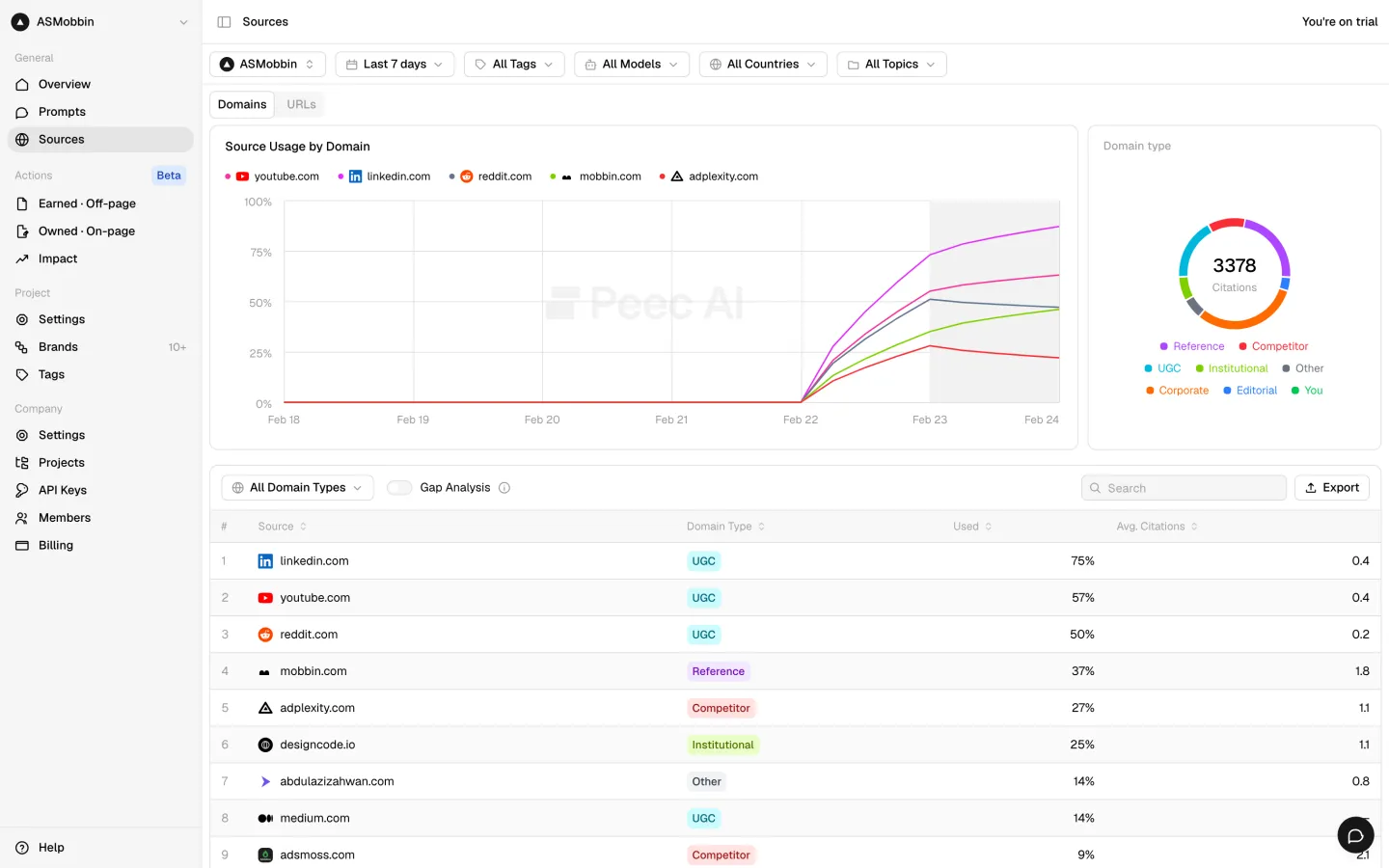This screenshot has height=868, width=1389.
Task: Click the Sources globe icon in sidebar
Action: click(x=22, y=140)
